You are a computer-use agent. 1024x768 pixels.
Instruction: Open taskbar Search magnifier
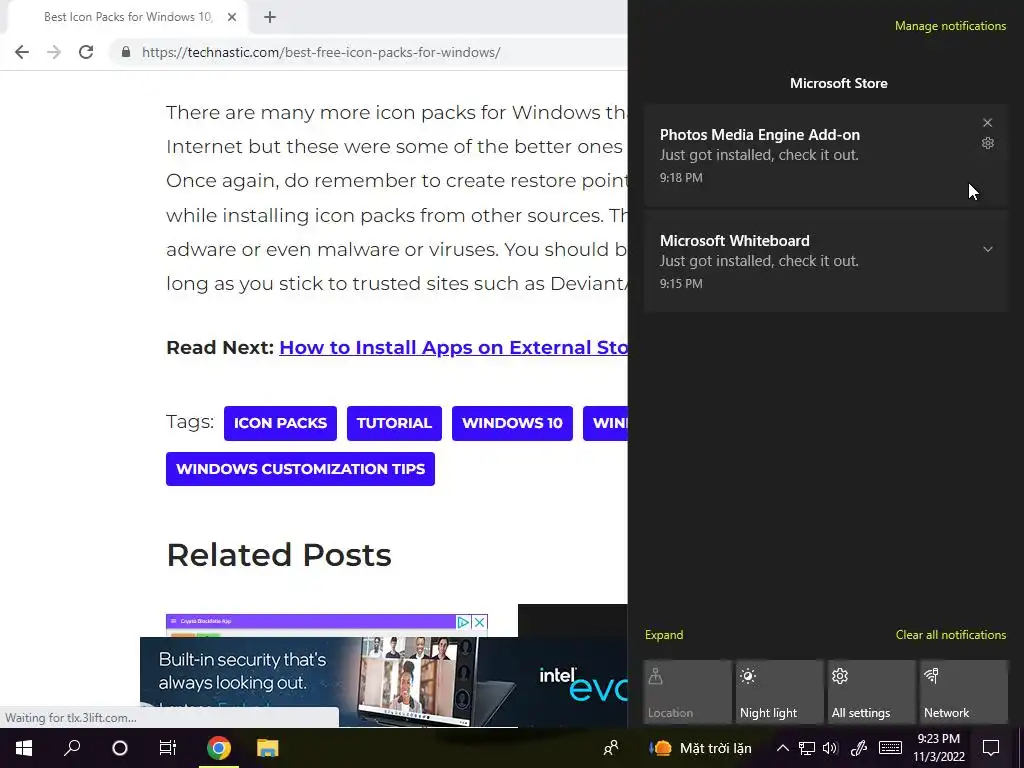[x=72, y=748]
